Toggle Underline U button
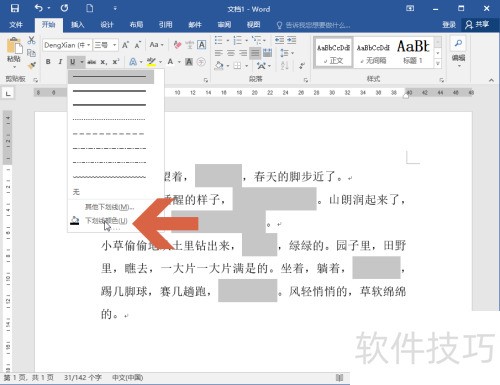 pyautogui.click(x=72, y=62)
